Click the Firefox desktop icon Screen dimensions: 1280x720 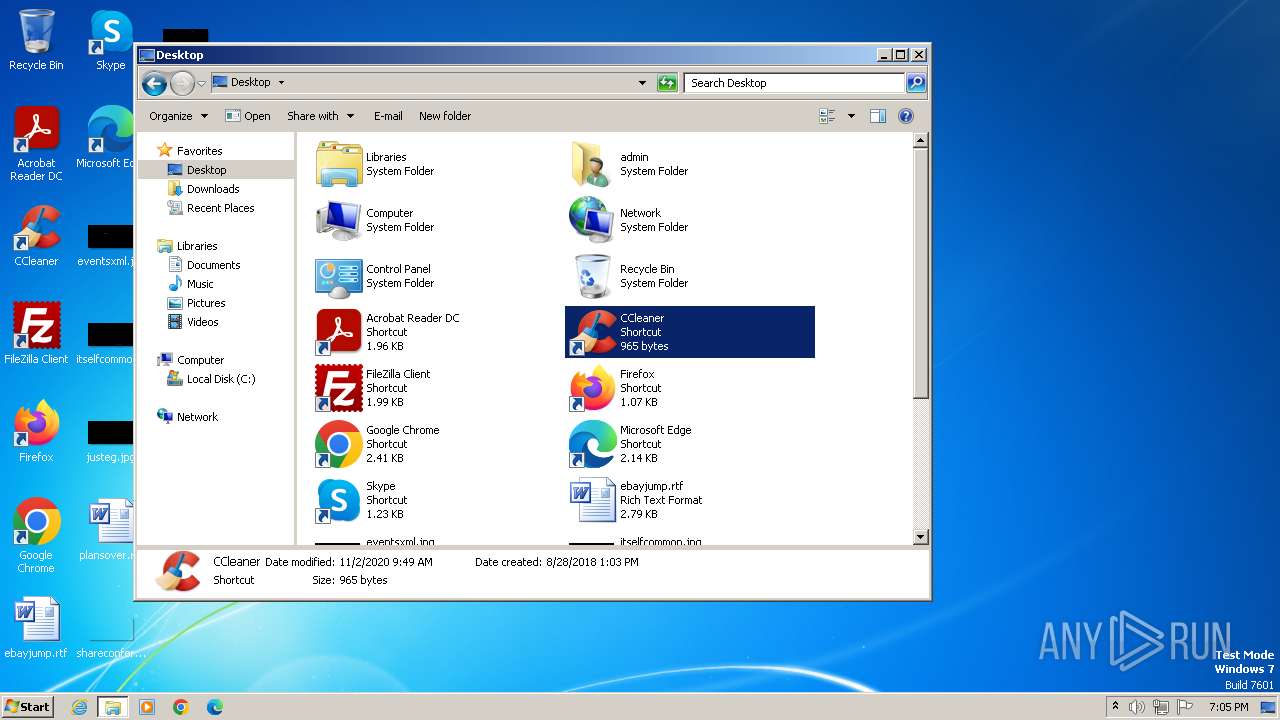coord(36,432)
